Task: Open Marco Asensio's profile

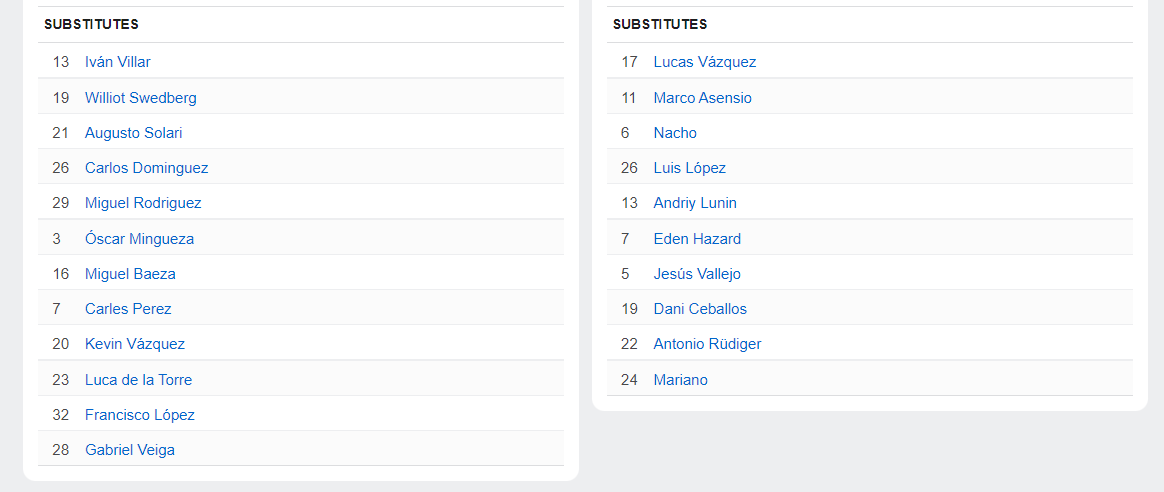Action: click(702, 97)
